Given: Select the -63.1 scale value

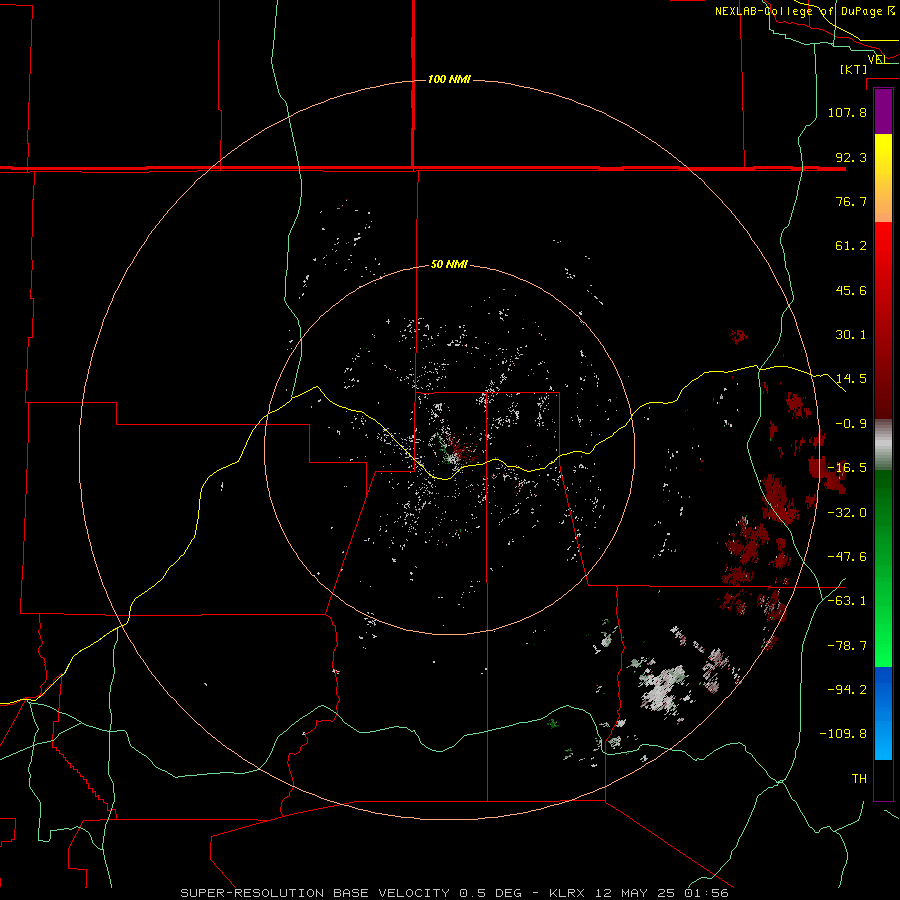Looking at the screenshot, I should click(x=847, y=601).
